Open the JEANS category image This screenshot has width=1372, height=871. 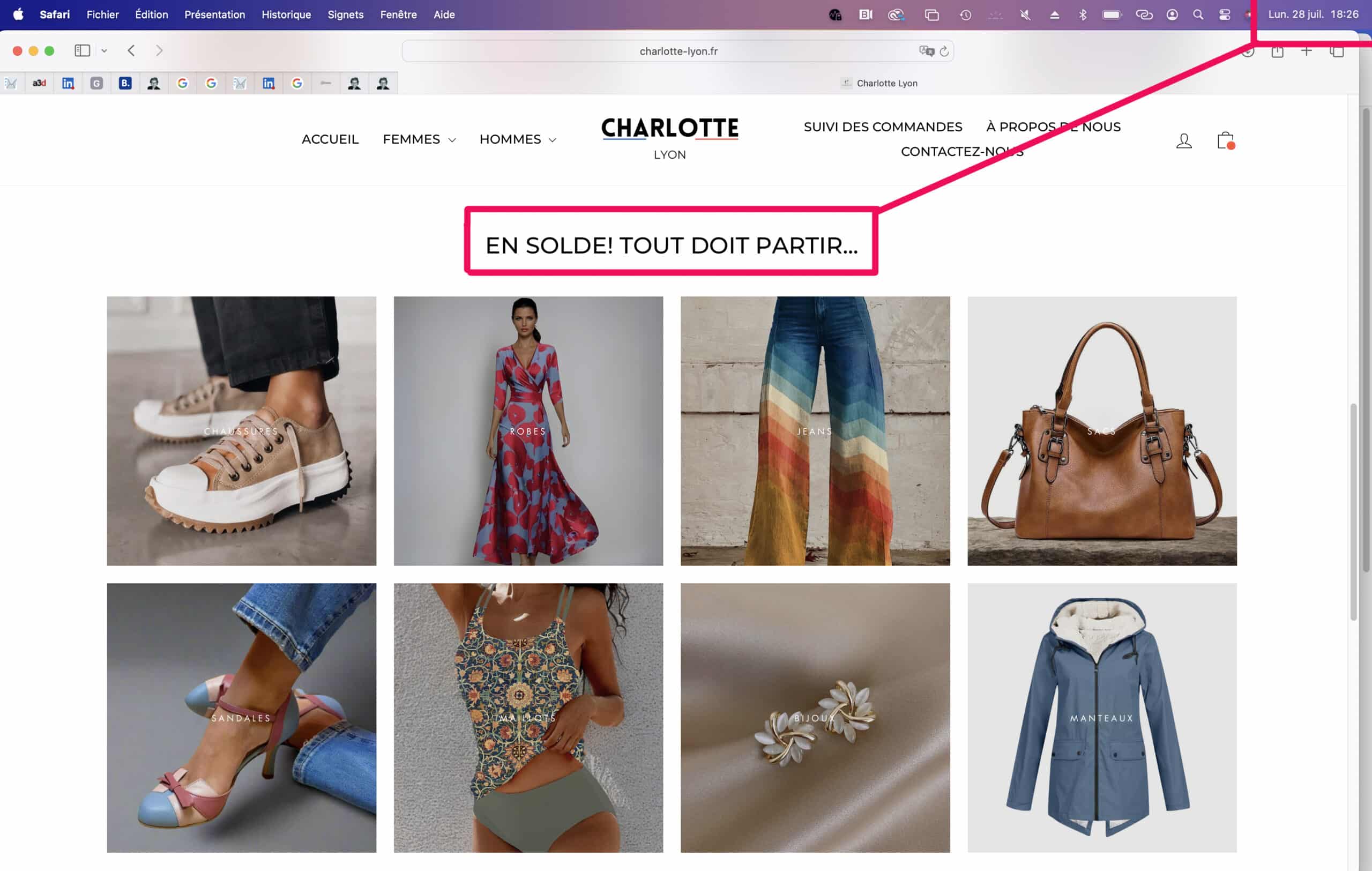pyautogui.click(x=815, y=430)
